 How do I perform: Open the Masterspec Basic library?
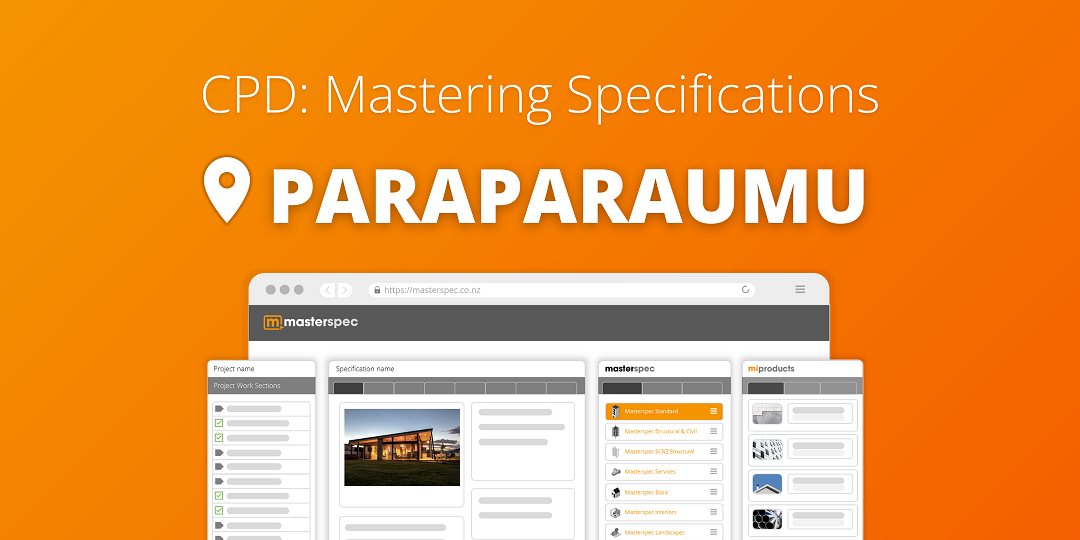[x=664, y=492]
